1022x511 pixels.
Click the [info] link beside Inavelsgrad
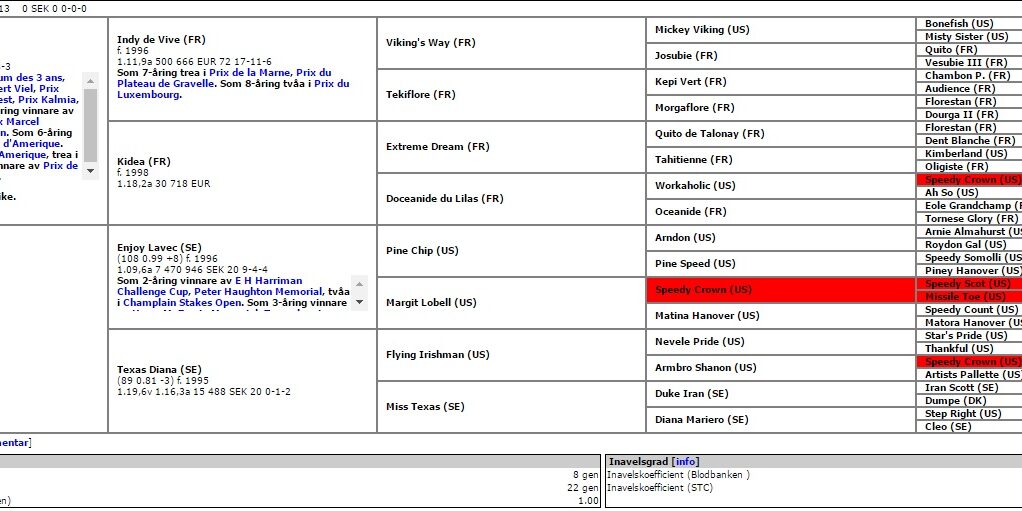pos(685,461)
